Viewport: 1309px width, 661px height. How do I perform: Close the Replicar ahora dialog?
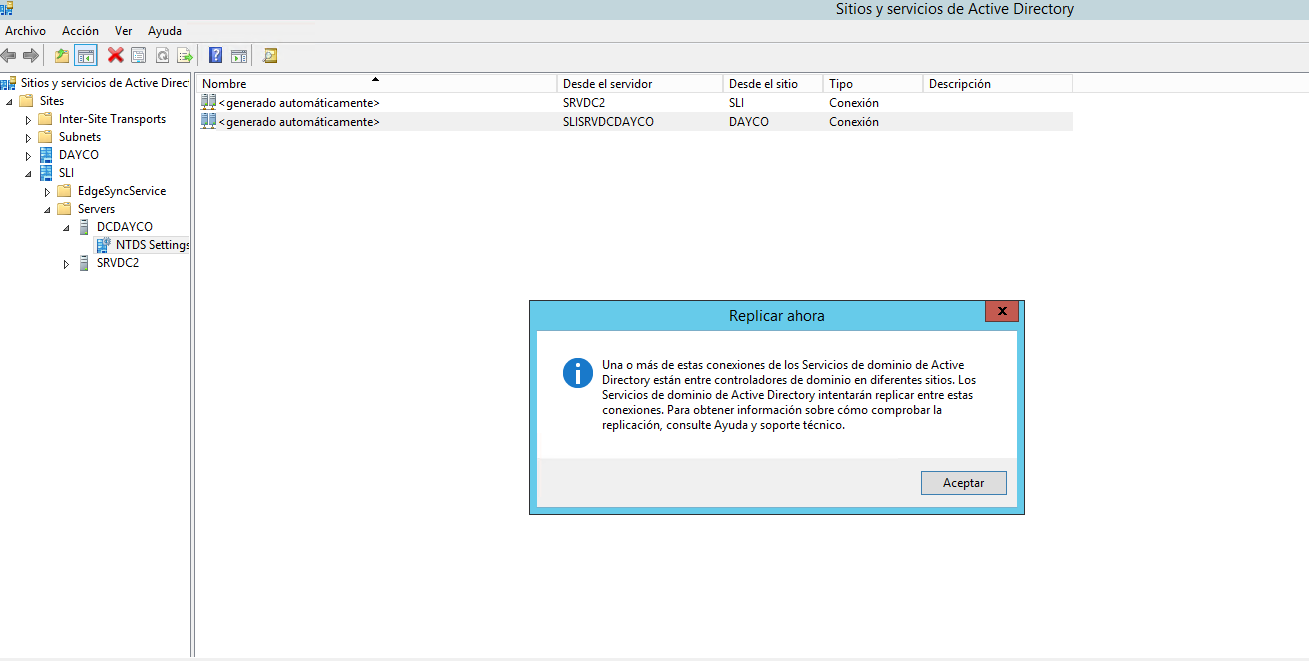tap(1001, 312)
